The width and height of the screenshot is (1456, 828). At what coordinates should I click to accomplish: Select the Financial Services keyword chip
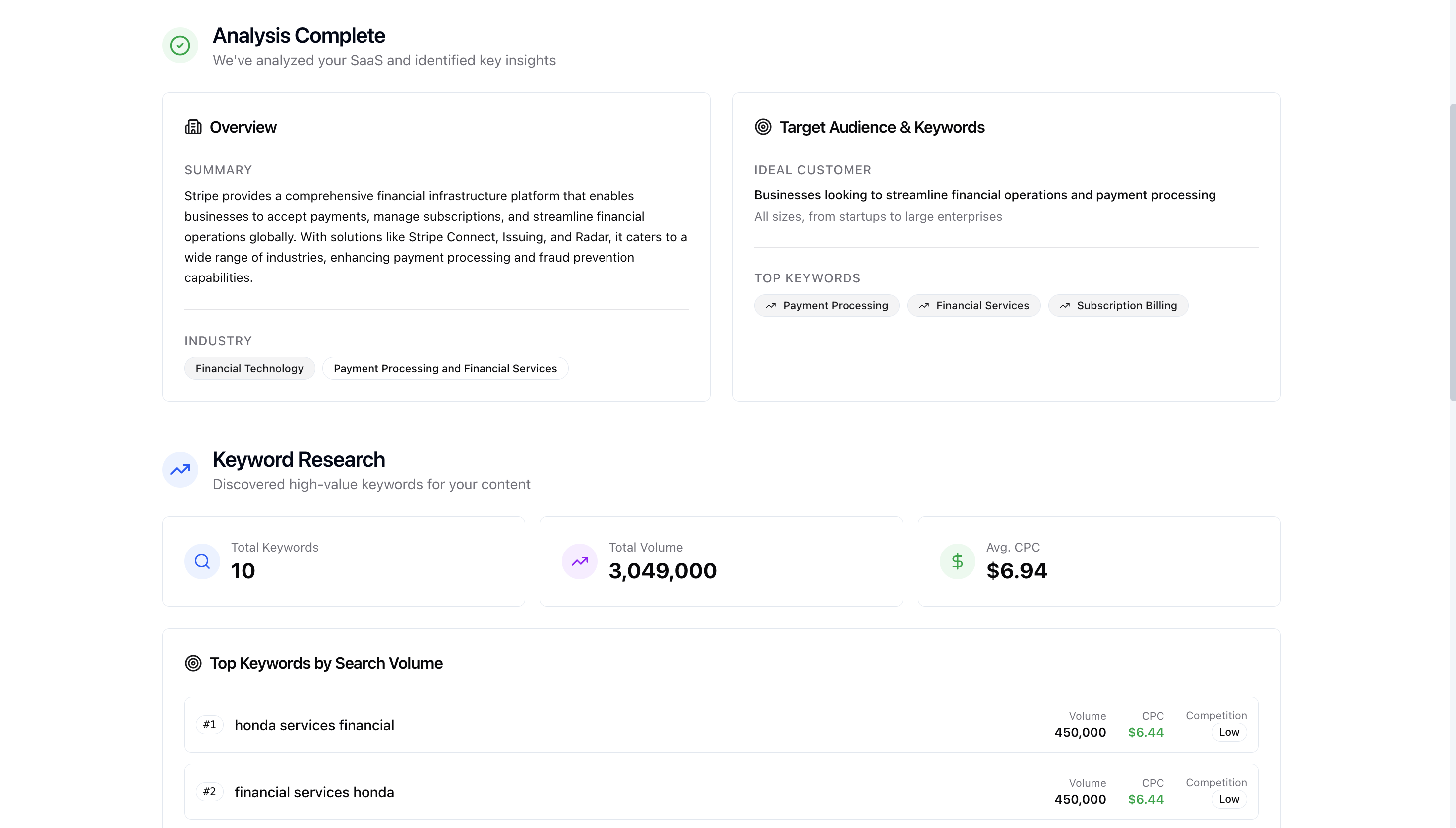point(973,305)
